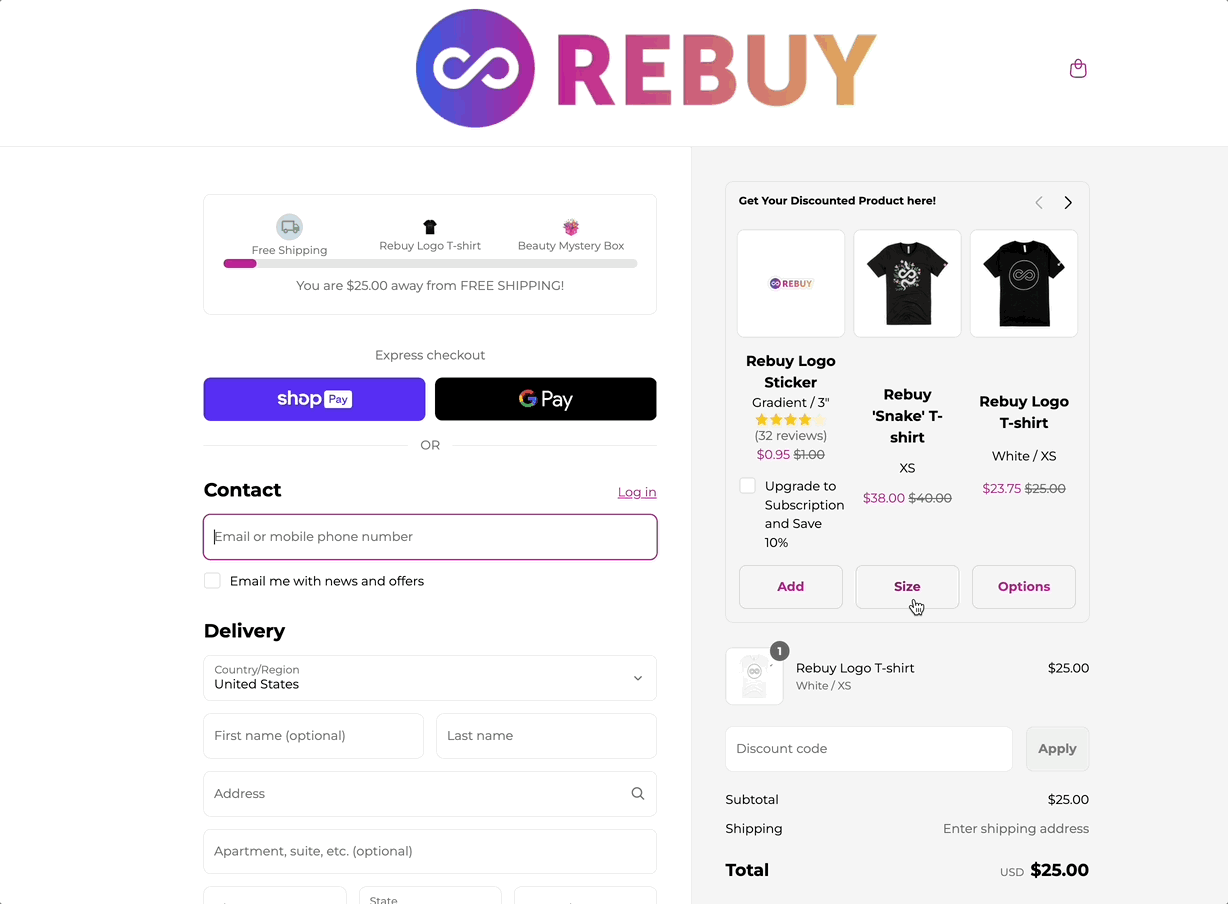Click the Free Shipping truck icon

click(289, 227)
